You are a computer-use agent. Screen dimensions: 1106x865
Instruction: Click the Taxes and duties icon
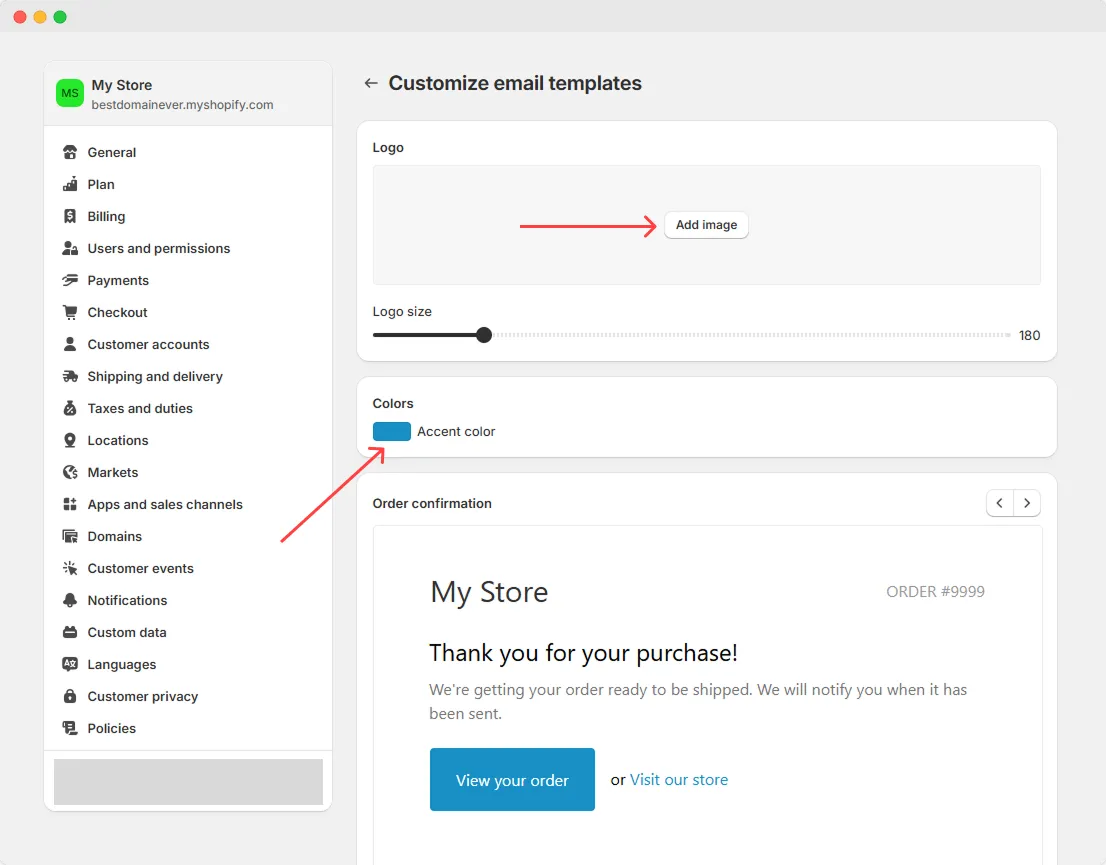[x=70, y=408]
